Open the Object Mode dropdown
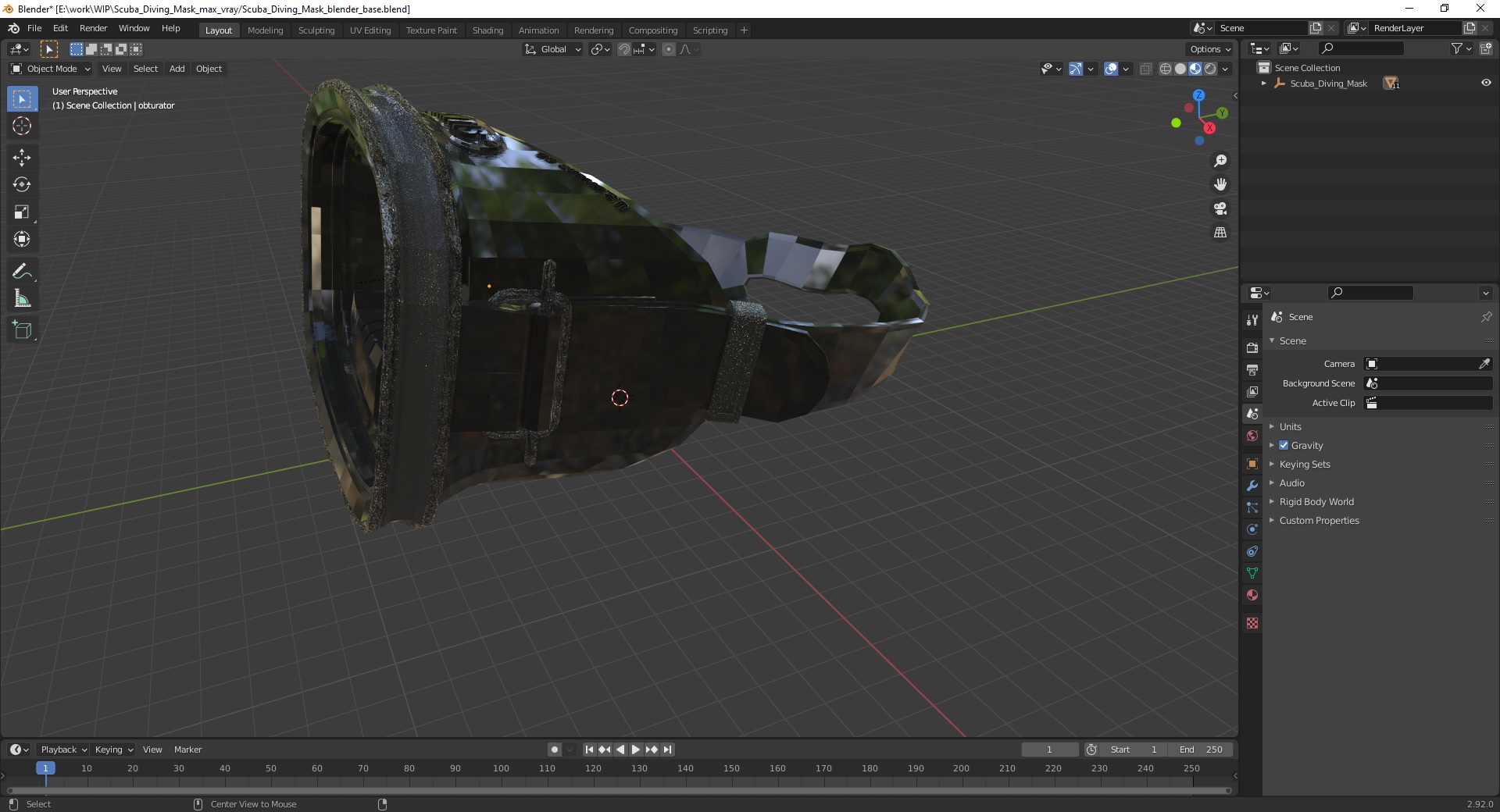This screenshot has height=812, width=1500. click(x=51, y=69)
